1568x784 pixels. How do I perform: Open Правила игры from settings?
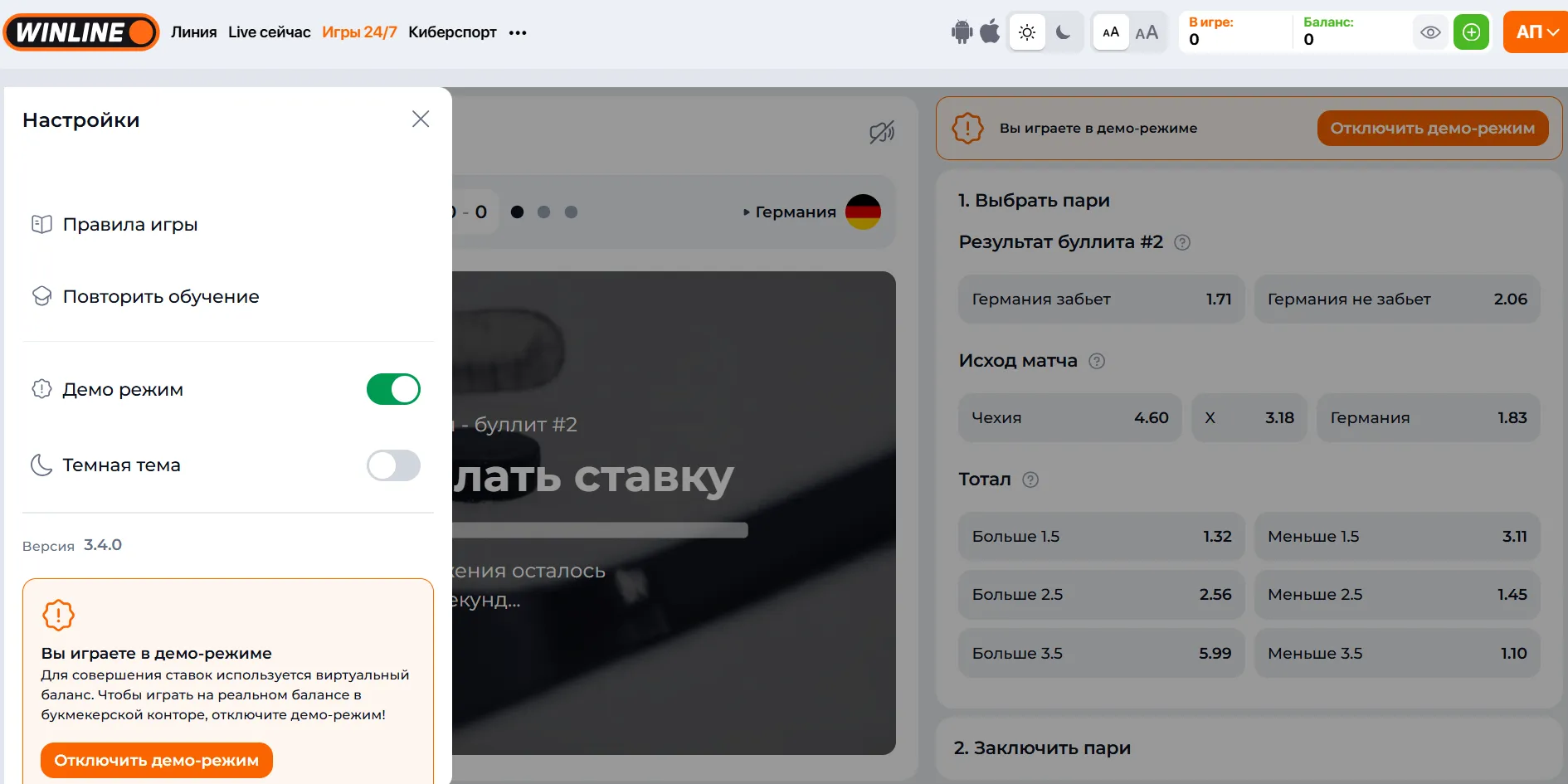[x=130, y=224]
